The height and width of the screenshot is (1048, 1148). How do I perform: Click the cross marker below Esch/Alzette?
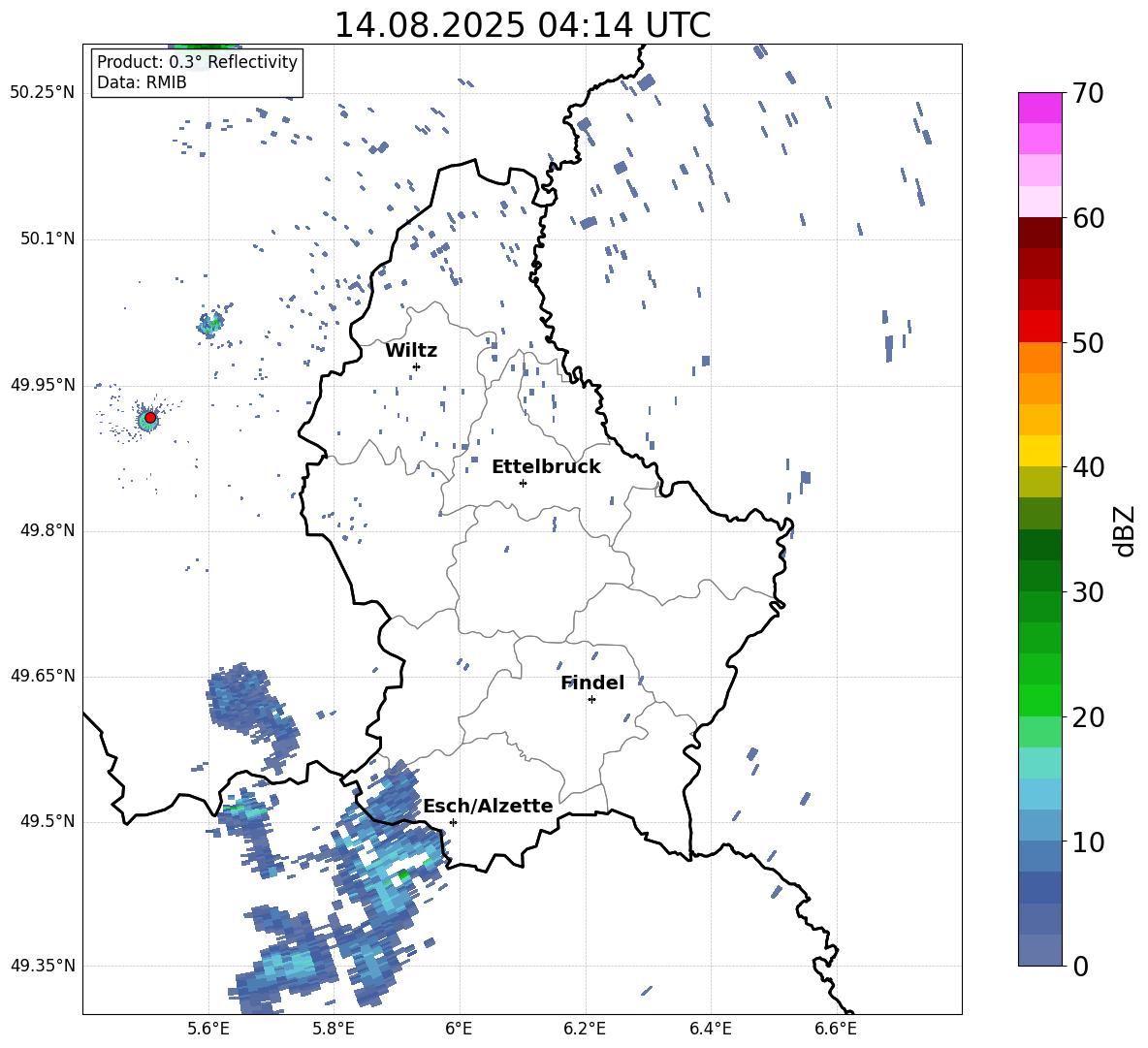pos(453,822)
